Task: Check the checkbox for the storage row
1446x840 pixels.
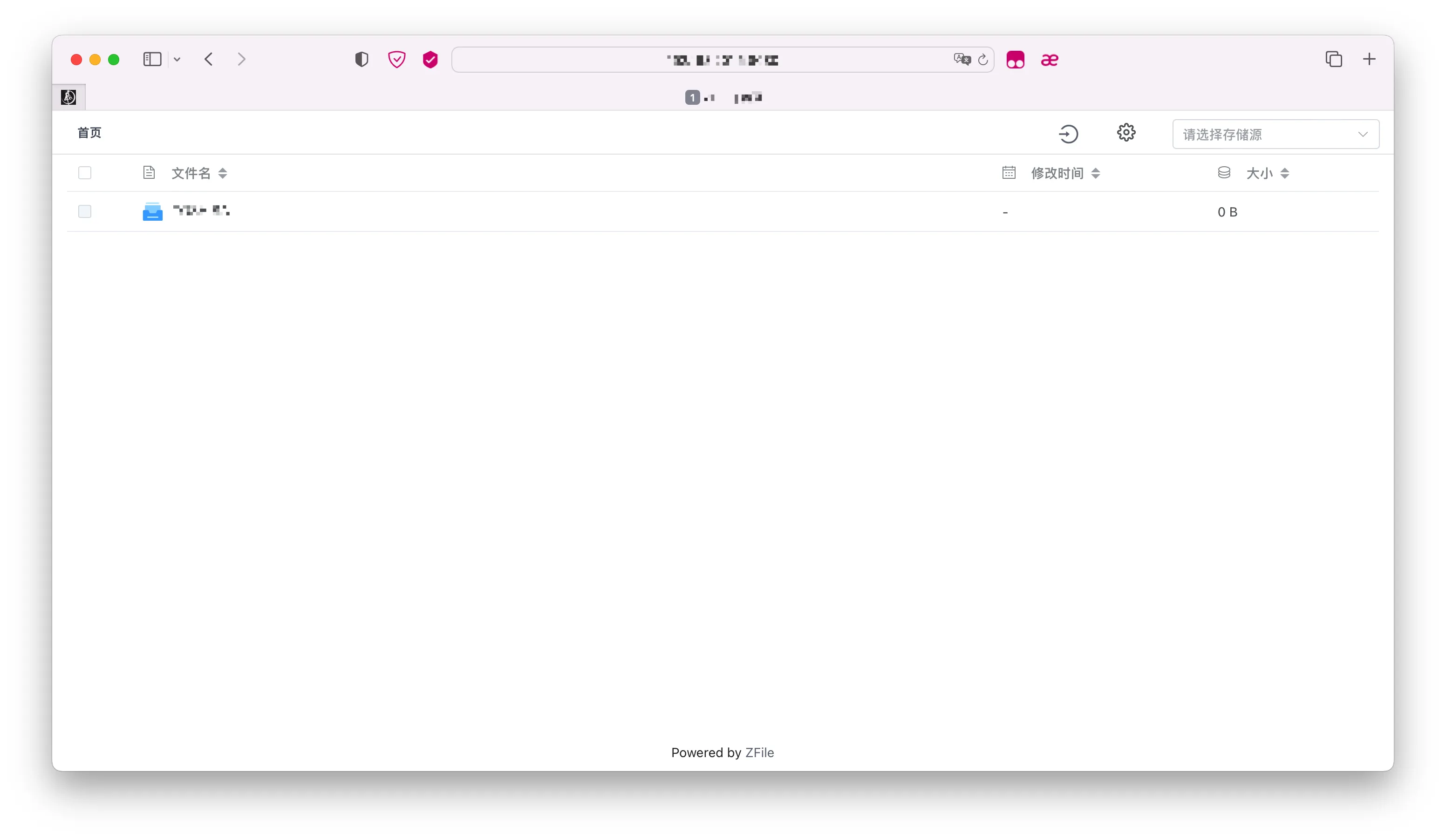Action: (85, 211)
